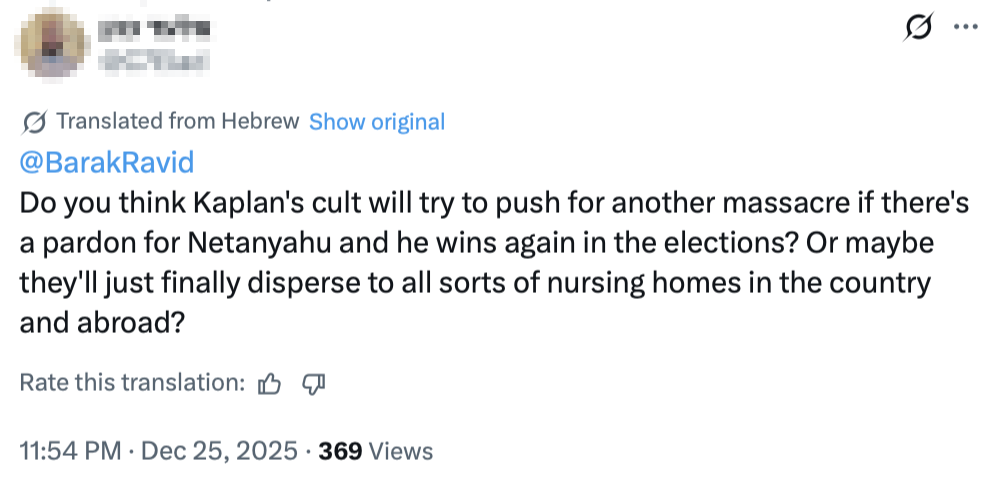Open the author's profile picture
1000x484 pixels.
51,46
